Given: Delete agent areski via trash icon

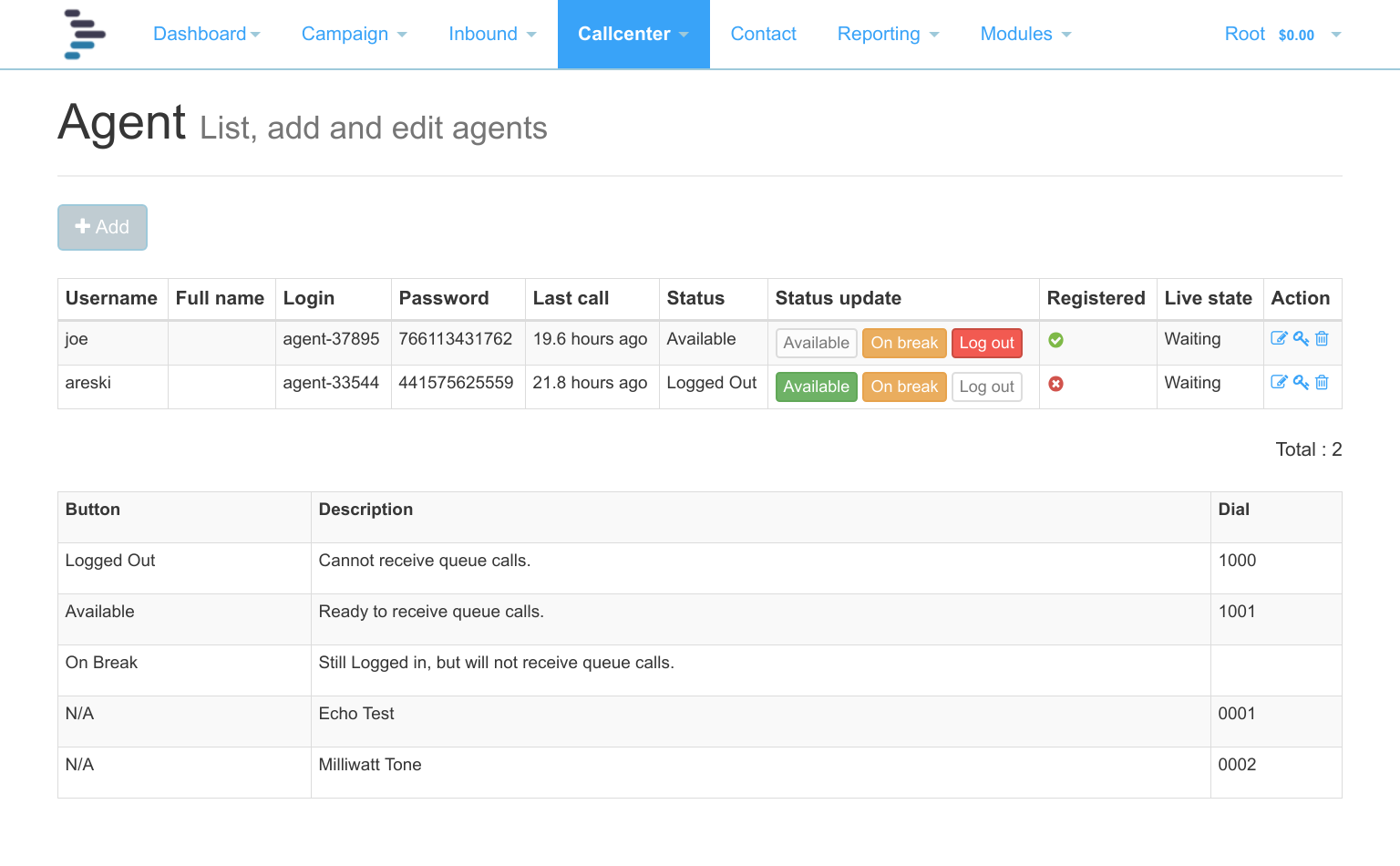Looking at the screenshot, I should point(1322,382).
